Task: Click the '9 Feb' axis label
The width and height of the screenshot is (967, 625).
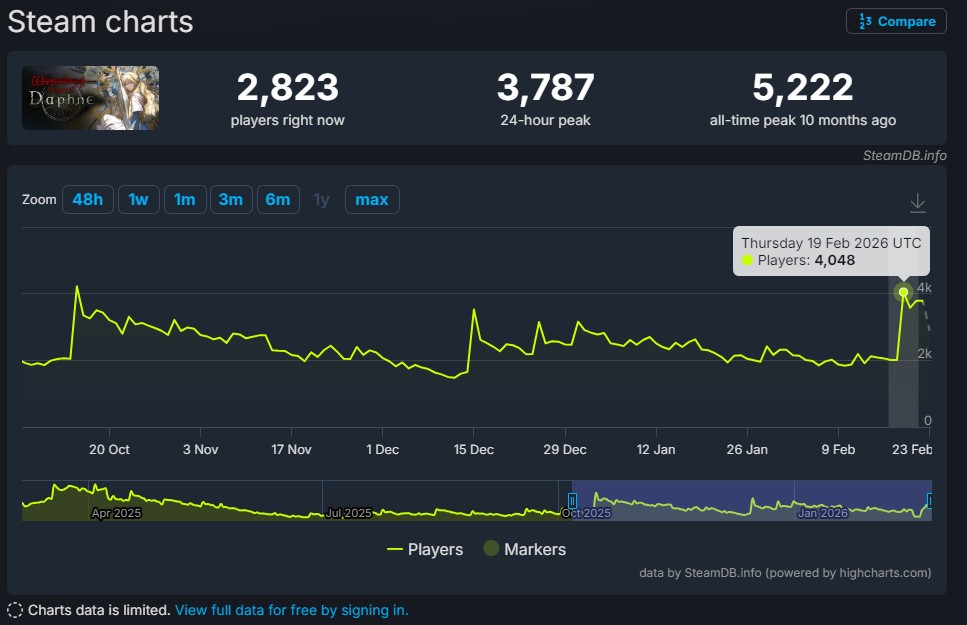Action: pyautogui.click(x=838, y=450)
